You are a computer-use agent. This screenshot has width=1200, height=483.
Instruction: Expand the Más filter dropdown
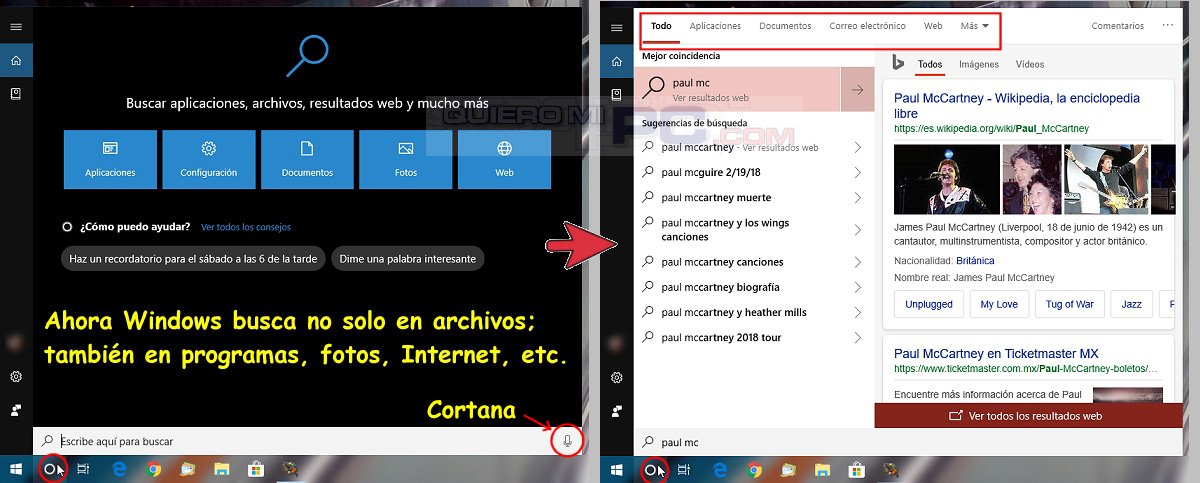[974, 26]
